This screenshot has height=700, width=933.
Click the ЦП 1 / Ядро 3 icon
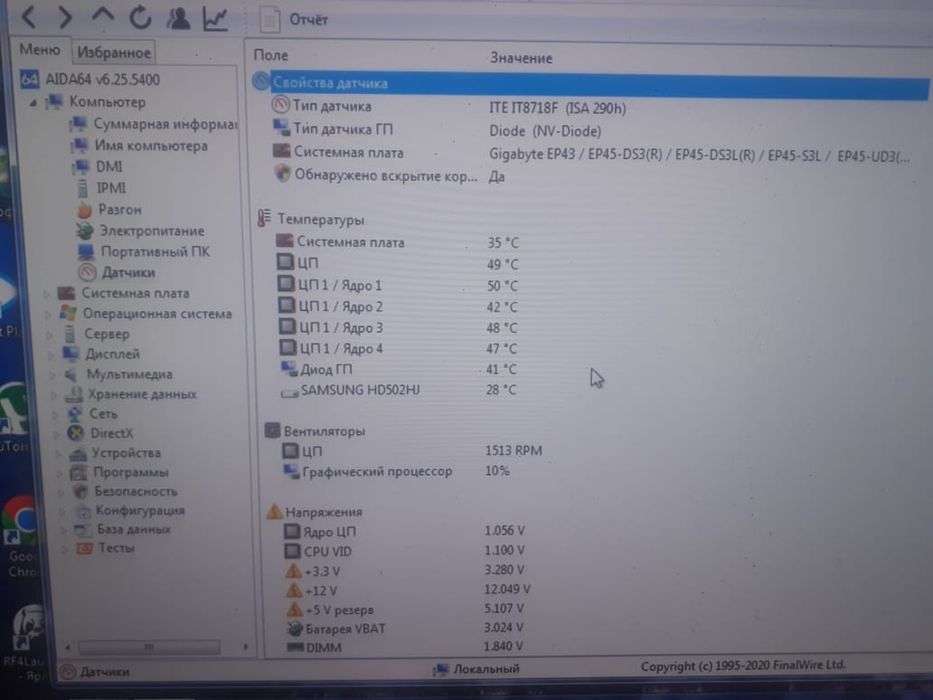click(x=287, y=327)
